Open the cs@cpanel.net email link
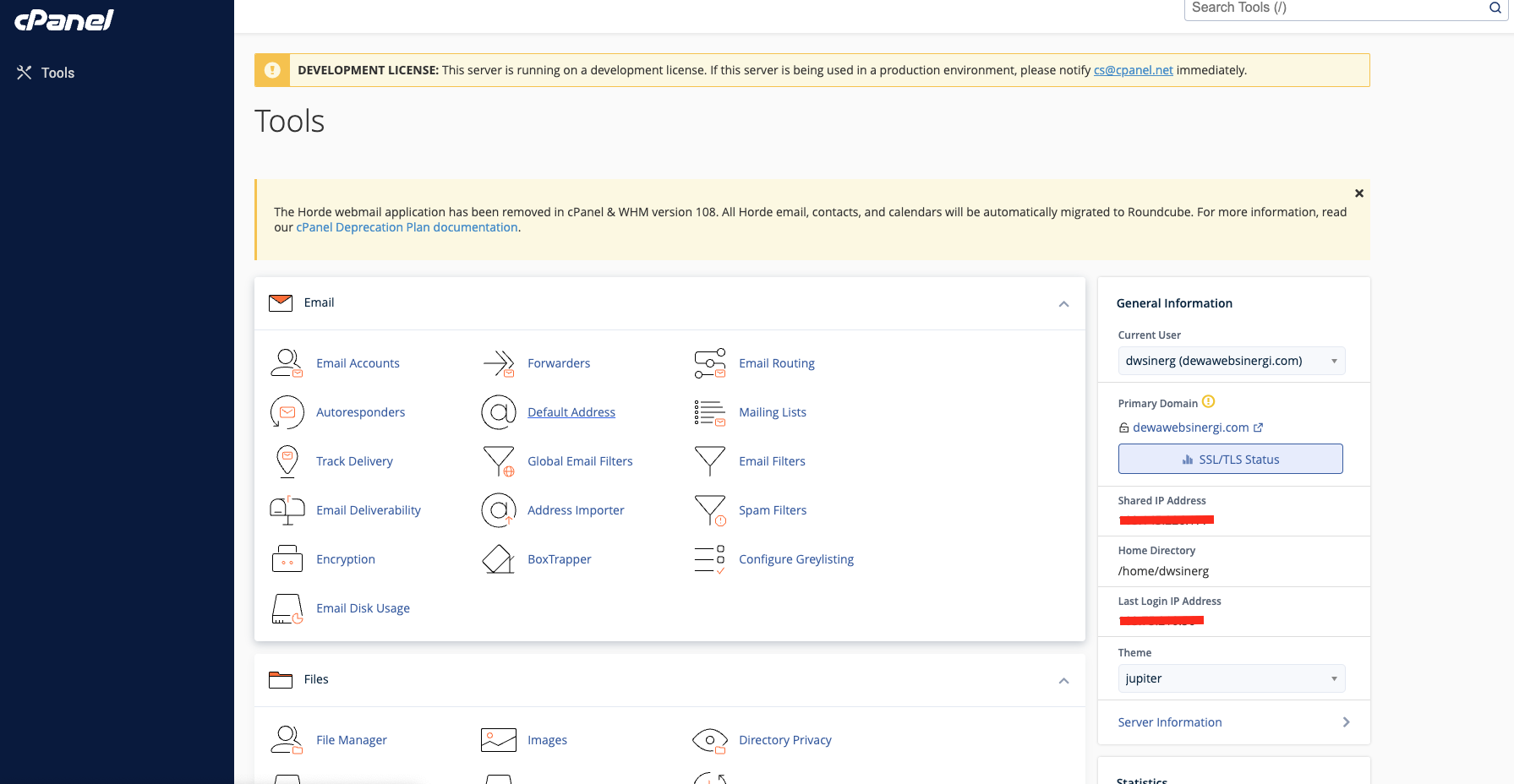1514x784 pixels. coord(1133,70)
